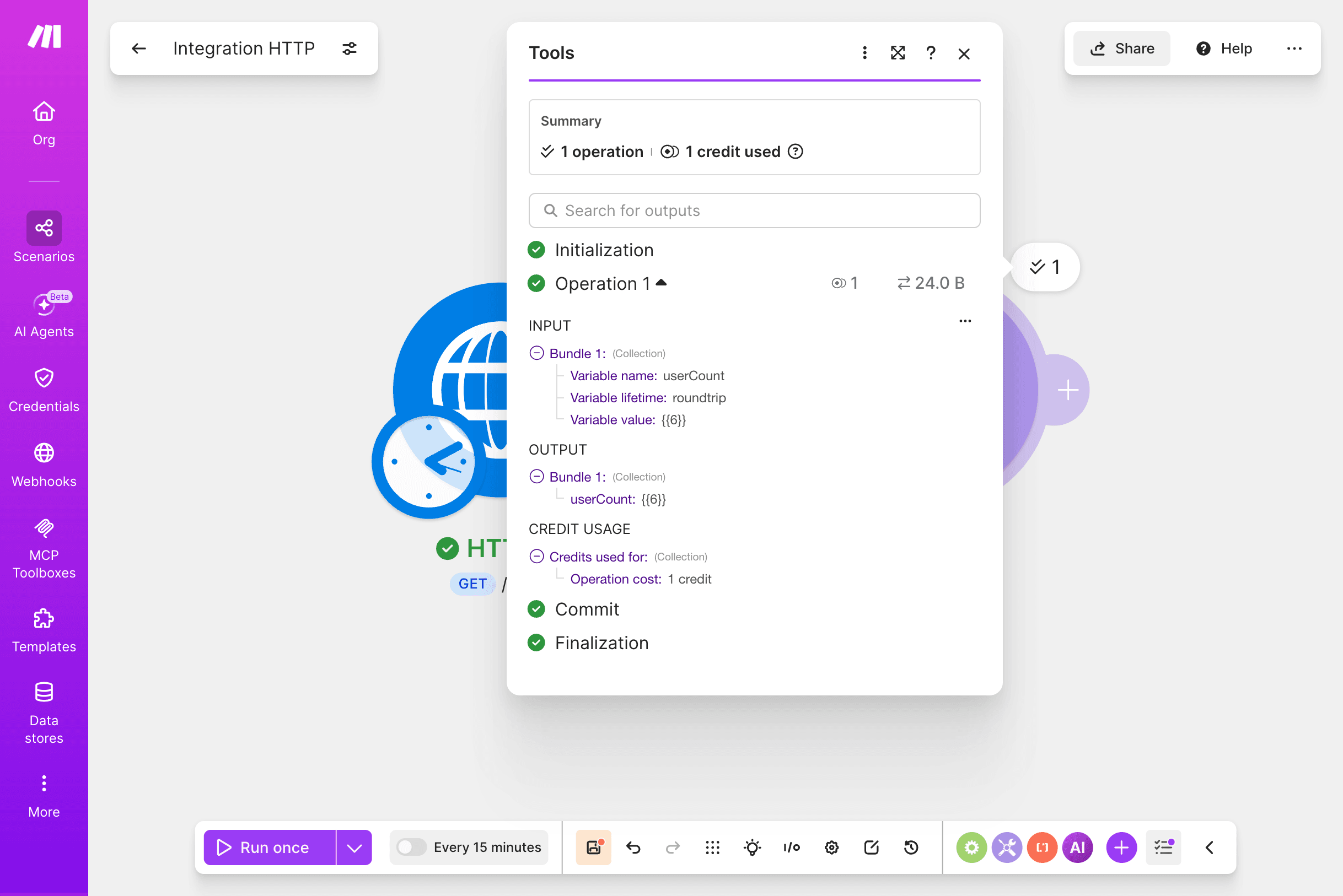Open Data stores in sidebar

[44, 713]
